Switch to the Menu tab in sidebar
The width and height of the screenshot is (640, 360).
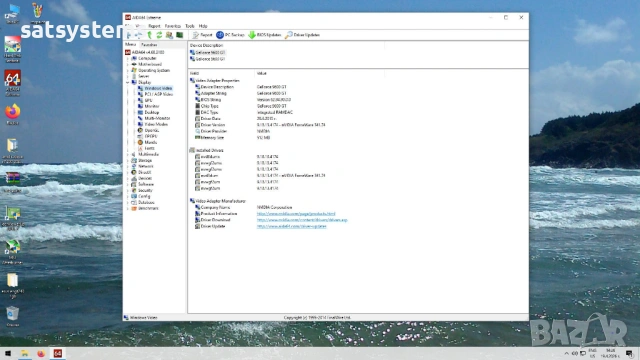[130, 44]
